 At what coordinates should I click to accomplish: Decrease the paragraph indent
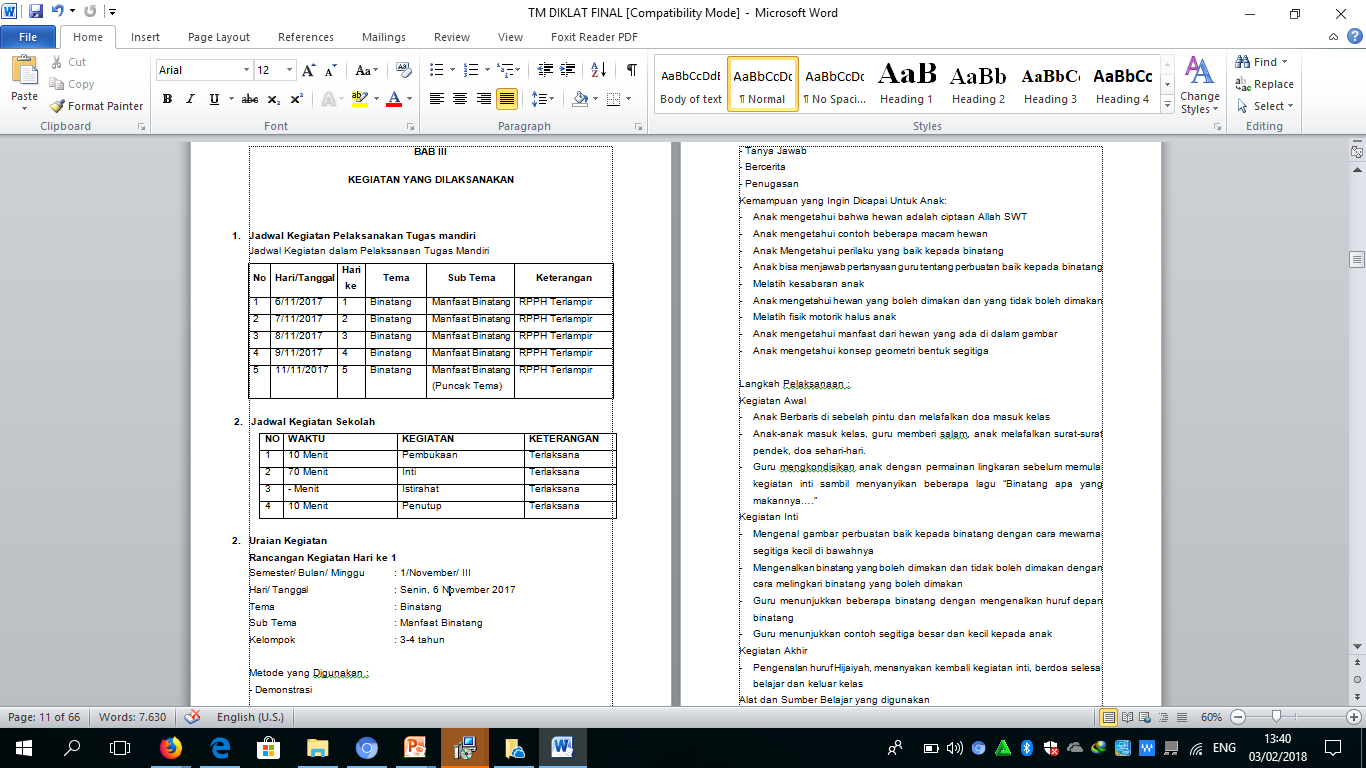[545, 70]
